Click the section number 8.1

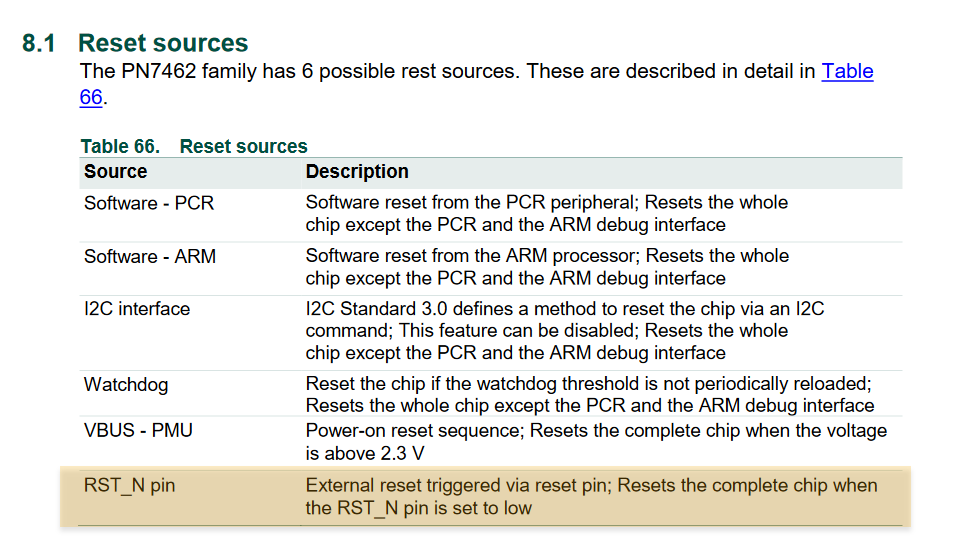tap(39, 44)
